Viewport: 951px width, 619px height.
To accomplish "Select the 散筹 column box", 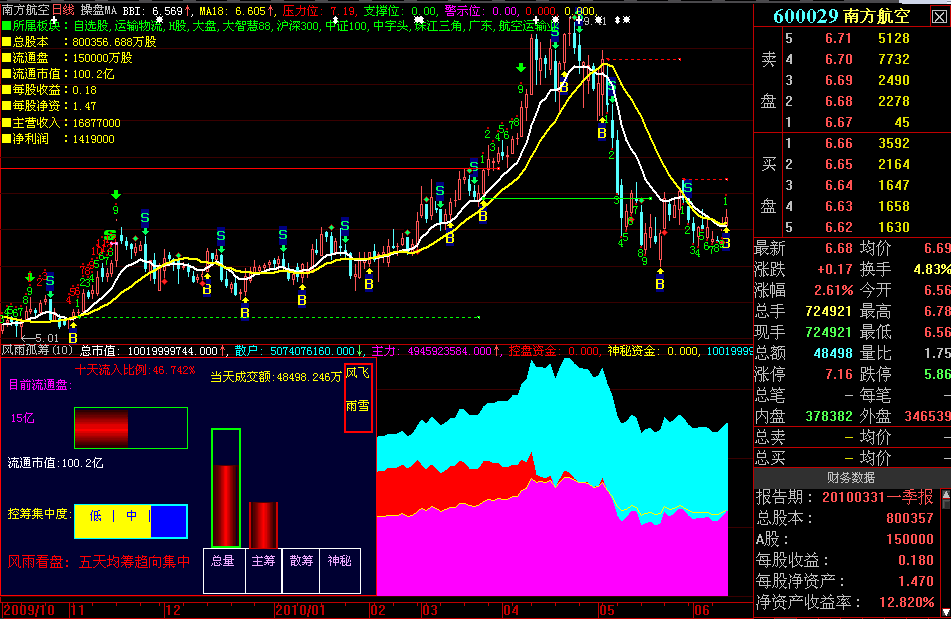I will 301,561.
